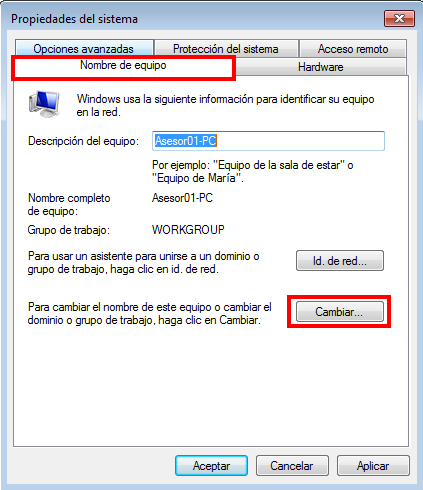Confirm with the Aceptar button
423x490 pixels.
[x=211, y=466]
